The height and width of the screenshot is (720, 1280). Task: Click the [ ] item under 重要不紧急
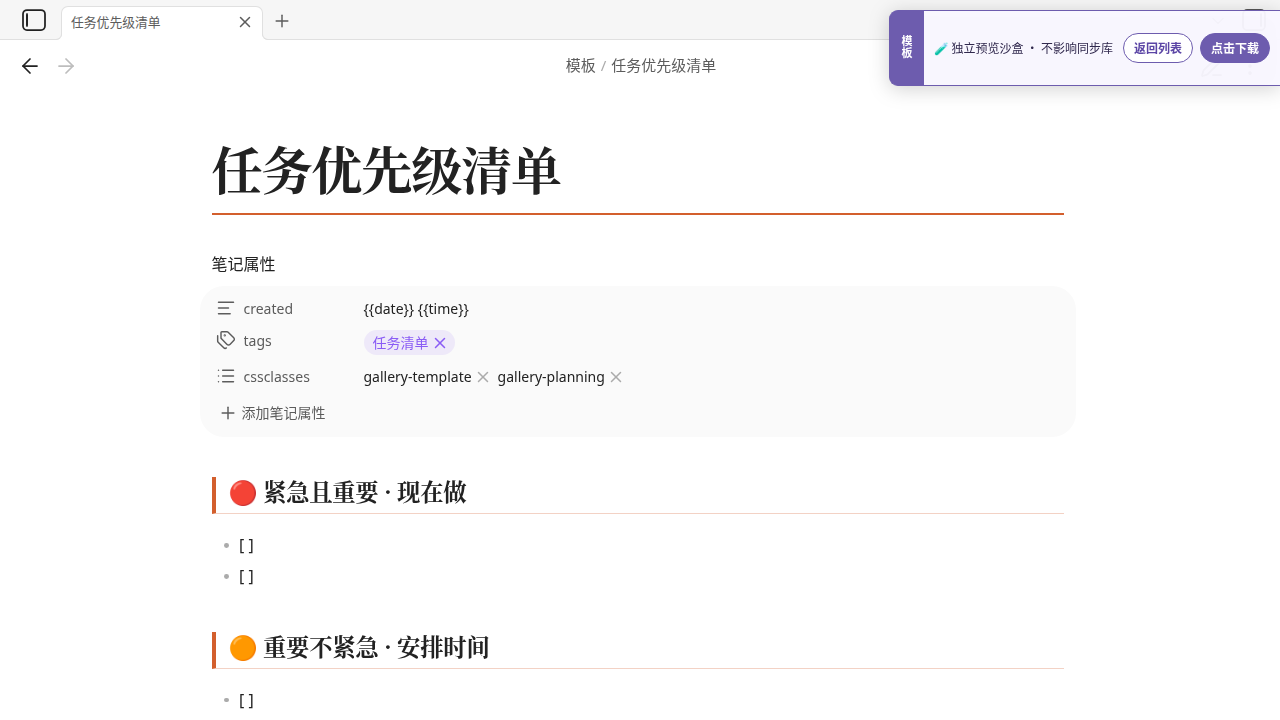point(246,700)
